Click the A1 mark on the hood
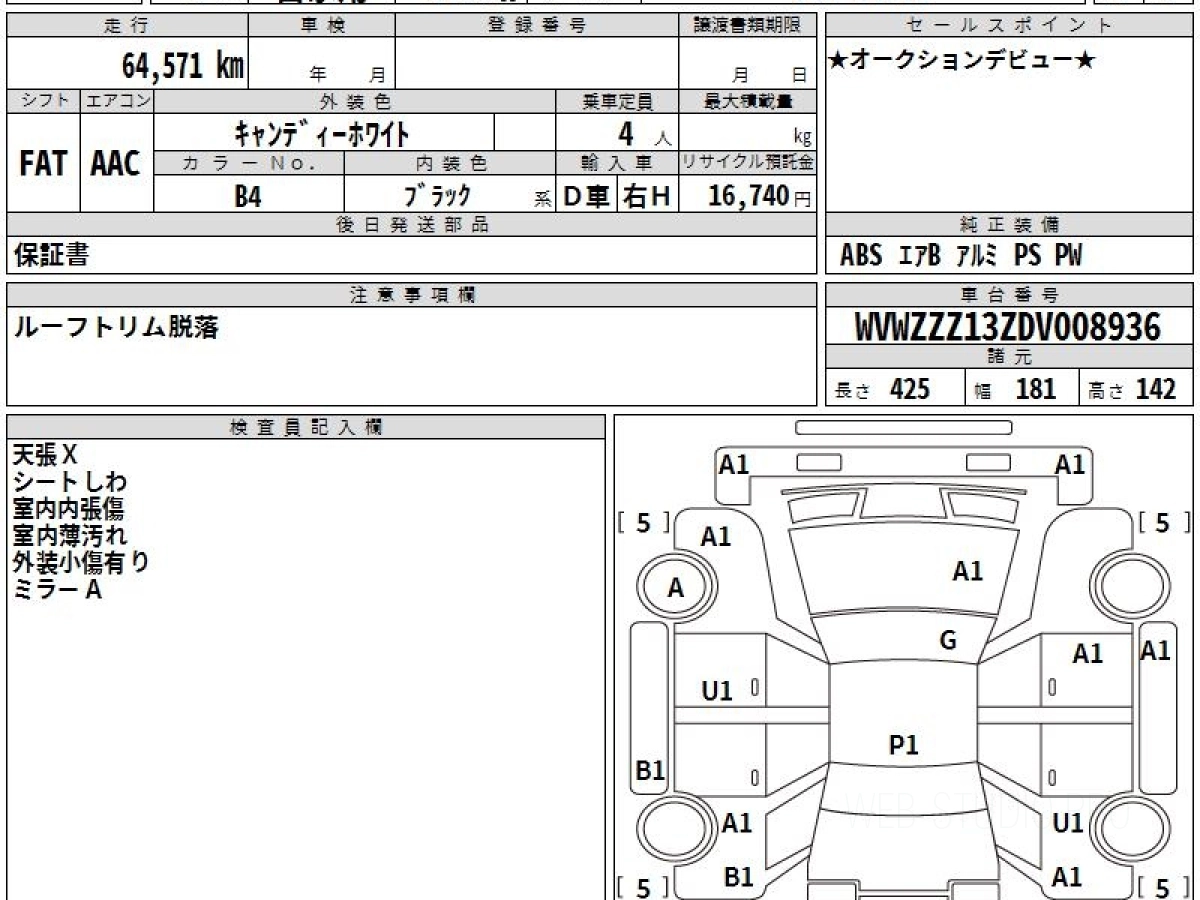Screen dimensions: 1200x900 968,571
